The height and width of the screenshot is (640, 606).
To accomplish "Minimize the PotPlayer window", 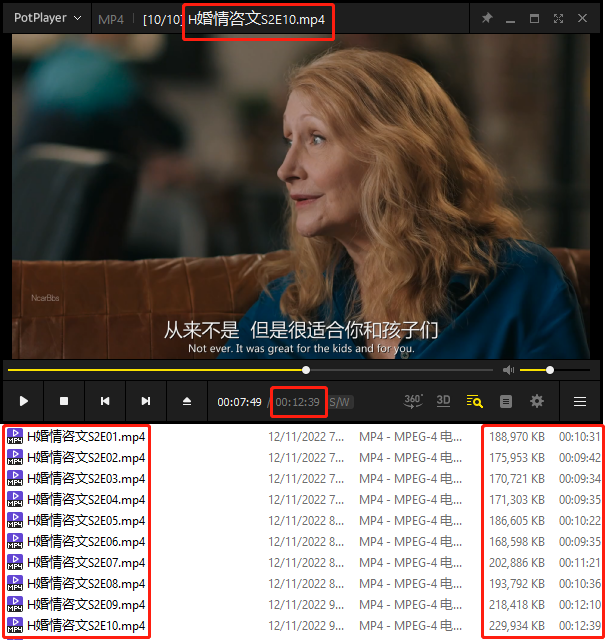I will pos(510,20).
